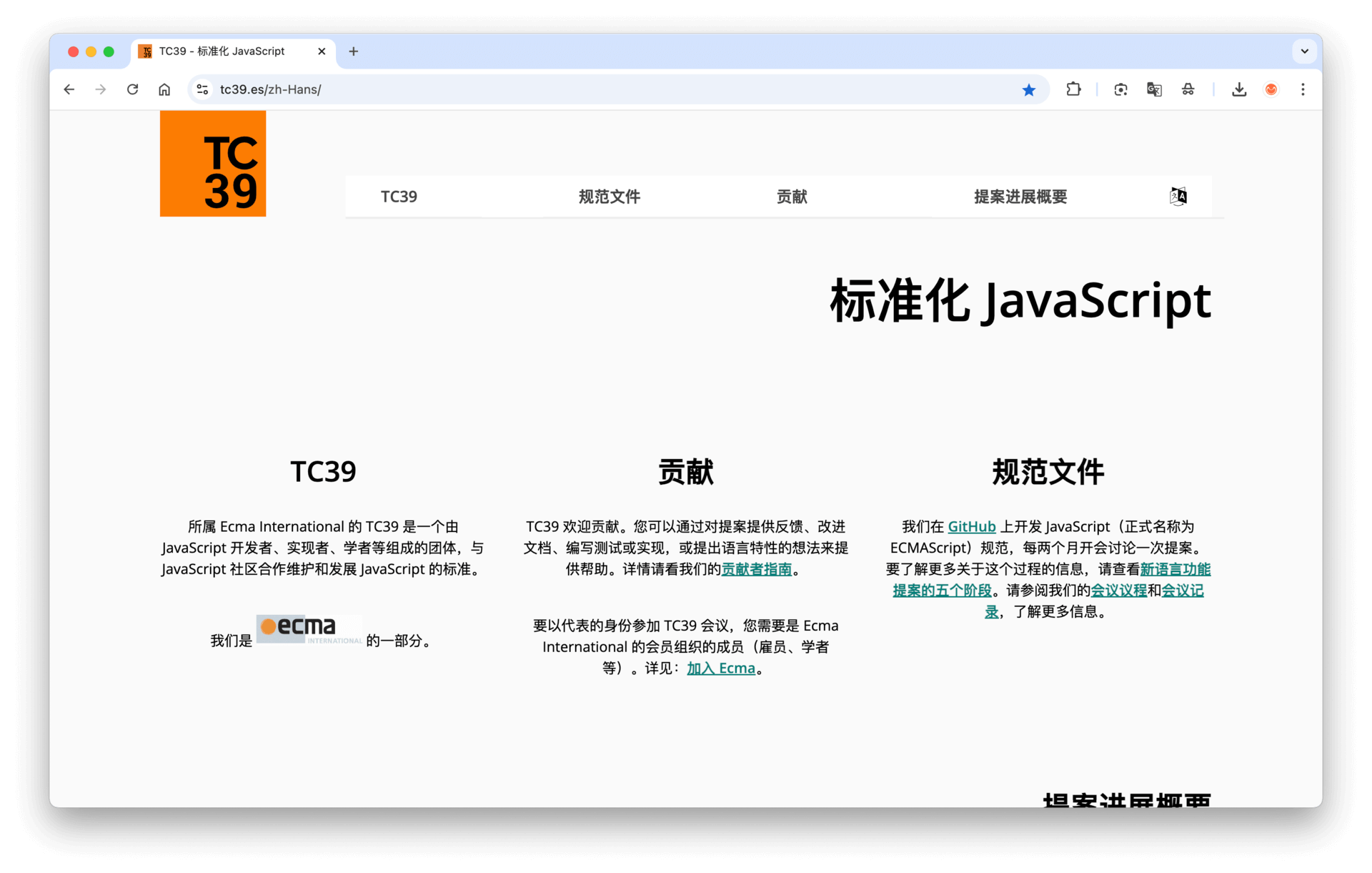Expand the tab search chevron
1372x873 pixels.
click(x=1304, y=51)
